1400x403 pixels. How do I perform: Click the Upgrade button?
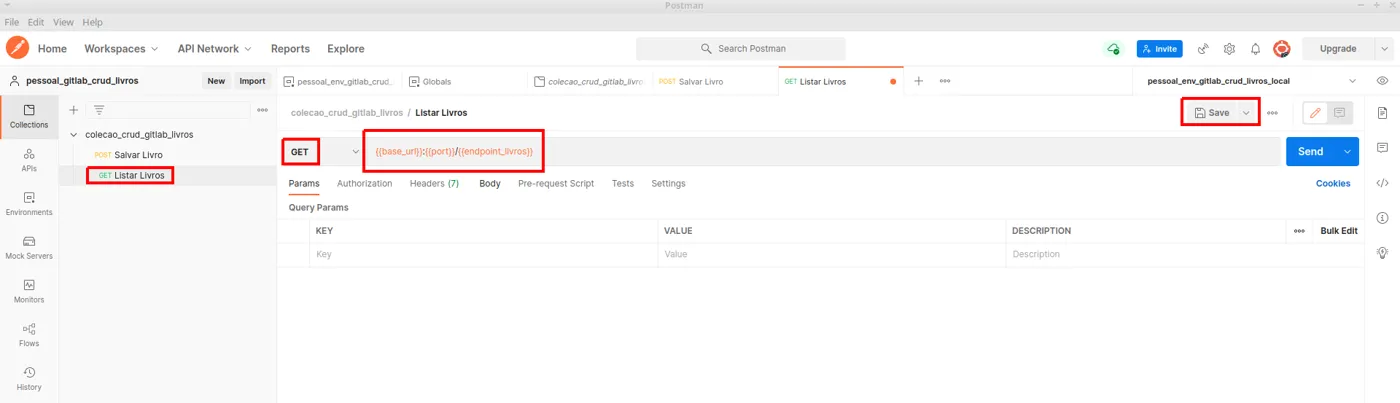tap(1337, 49)
